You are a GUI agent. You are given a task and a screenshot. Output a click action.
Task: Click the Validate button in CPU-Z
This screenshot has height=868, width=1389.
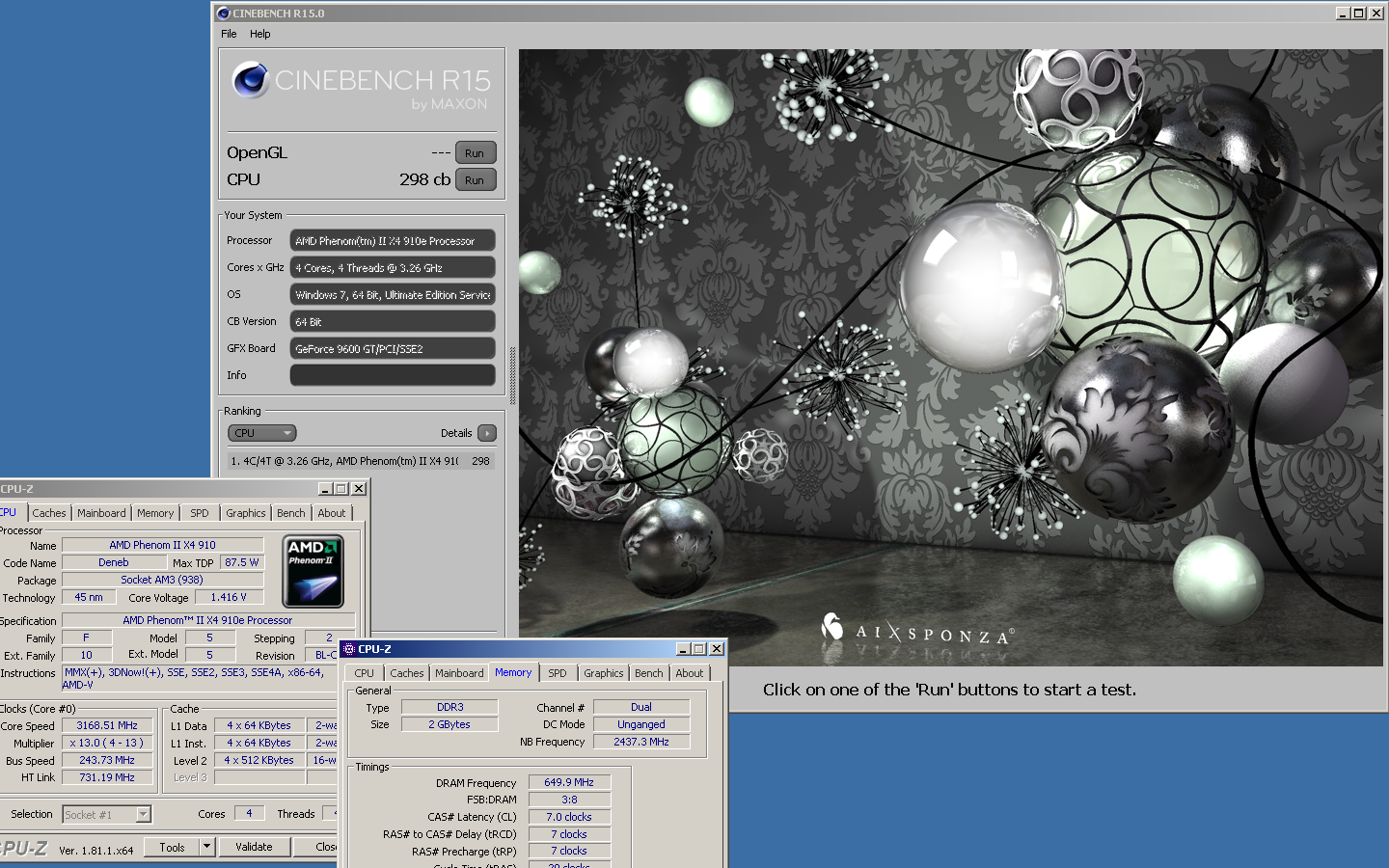[x=254, y=848]
